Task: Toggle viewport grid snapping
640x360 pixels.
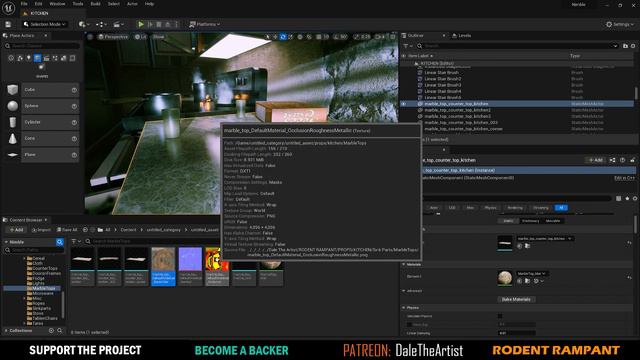Action: (x=319, y=37)
